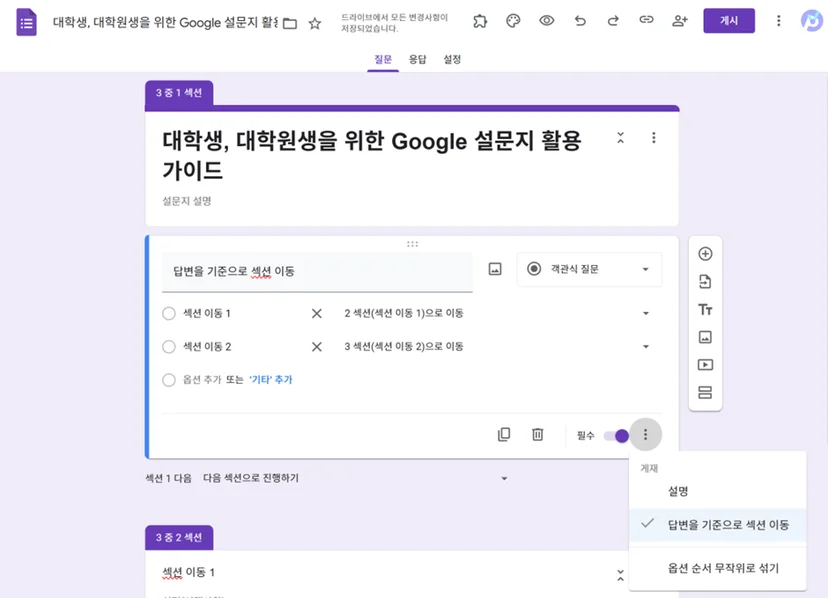The height and width of the screenshot is (598, 828).
Task: Click section 2 title 섹션 이동 1
Action: tap(188, 573)
